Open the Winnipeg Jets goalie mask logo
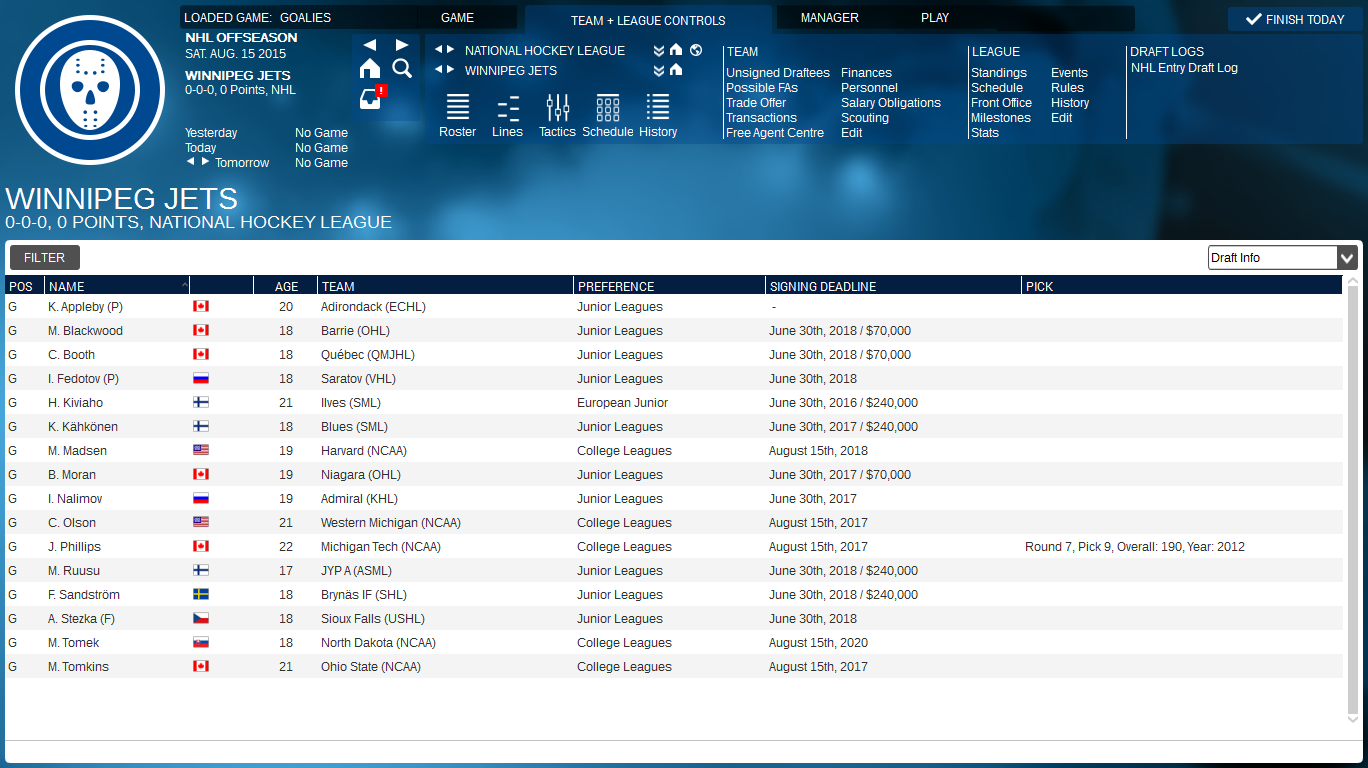The image size is (1368, 768). [90, 90]
